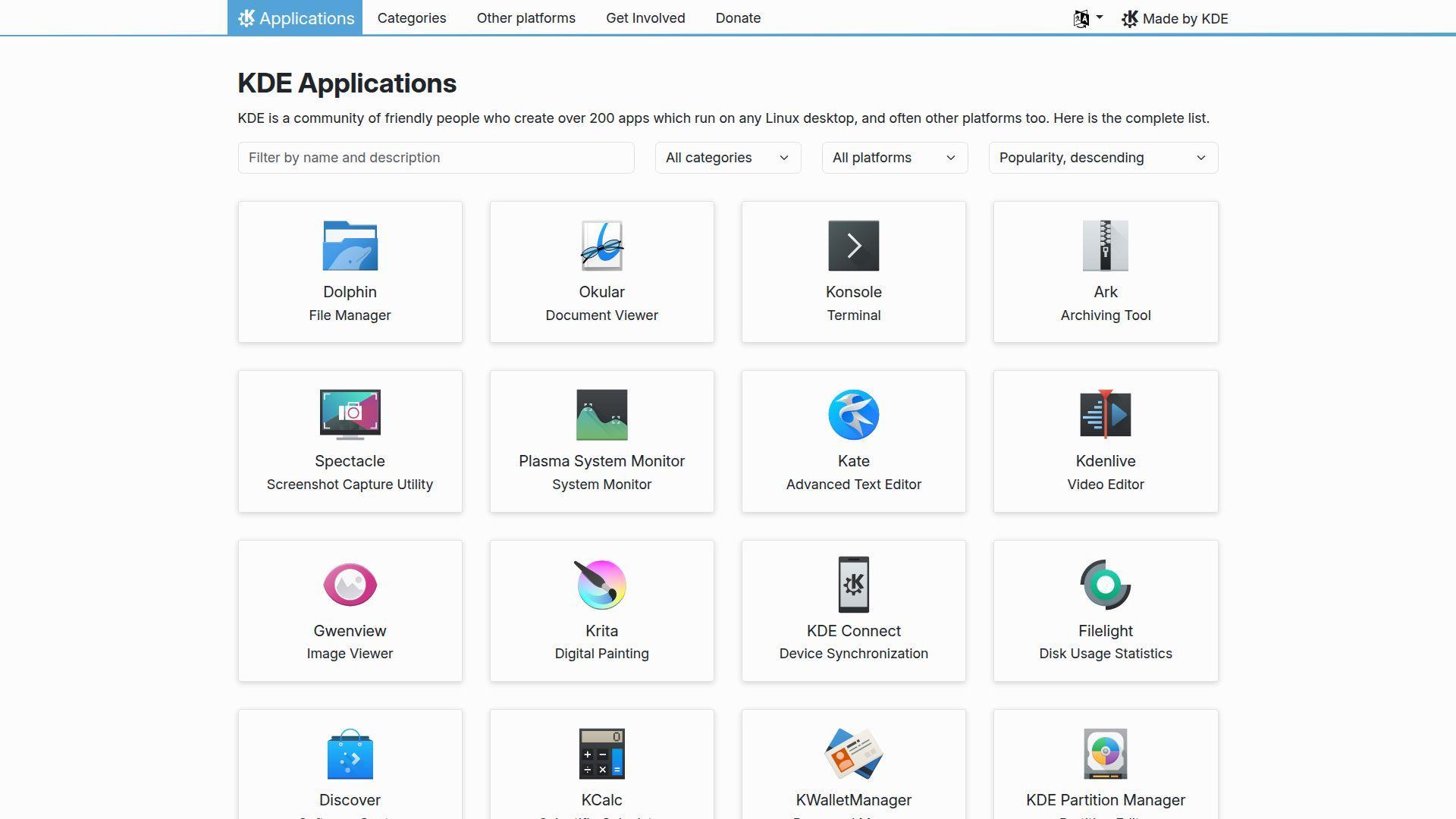Screen dimensions: 1456x819
Task: Select the Konsole terminal icon
Action: (853, 246)
